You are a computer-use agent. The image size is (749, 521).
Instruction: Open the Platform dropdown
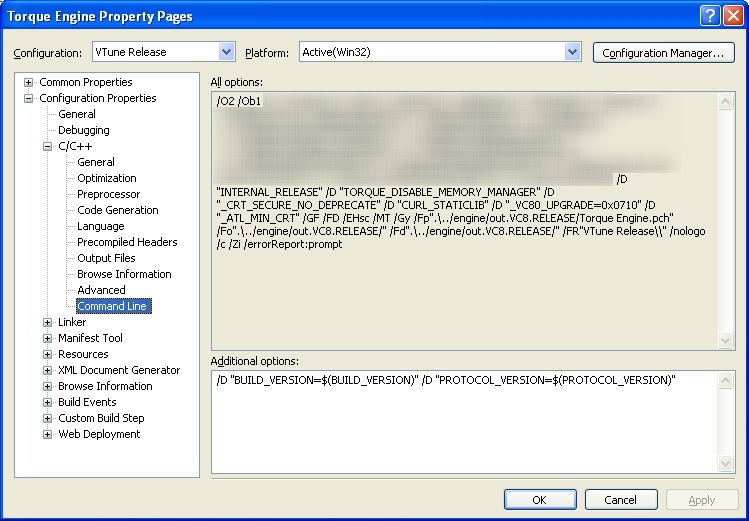pos(572,52)
